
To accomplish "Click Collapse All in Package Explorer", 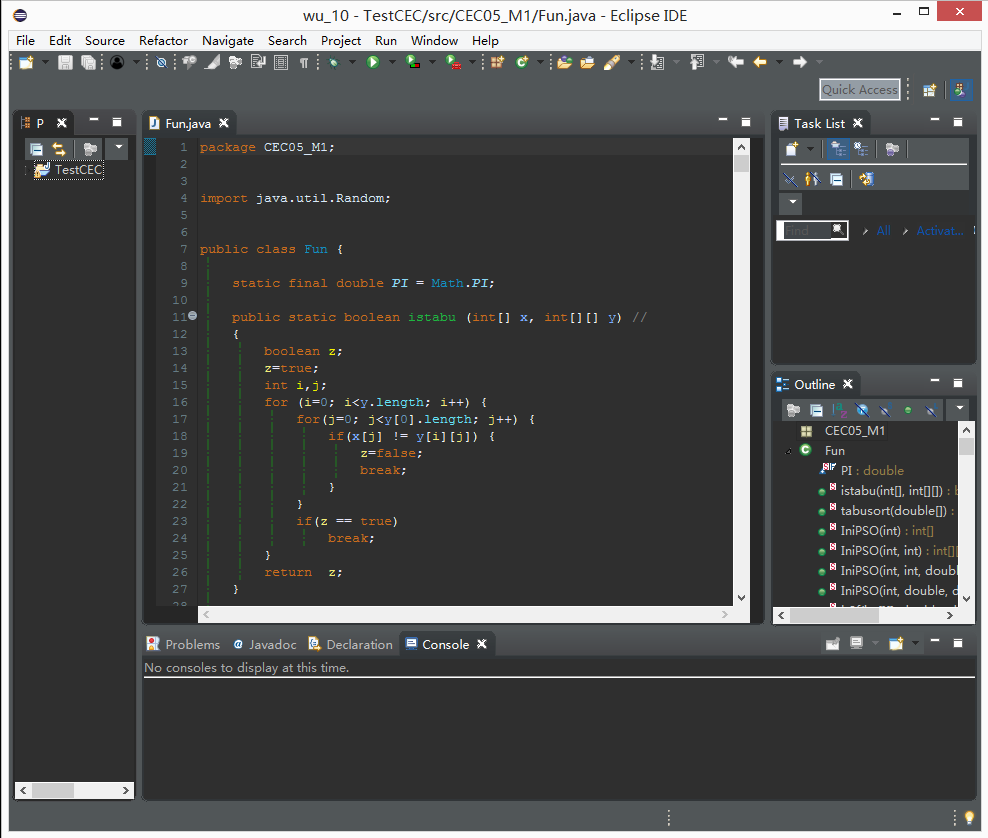I will [x=37, y=149].
